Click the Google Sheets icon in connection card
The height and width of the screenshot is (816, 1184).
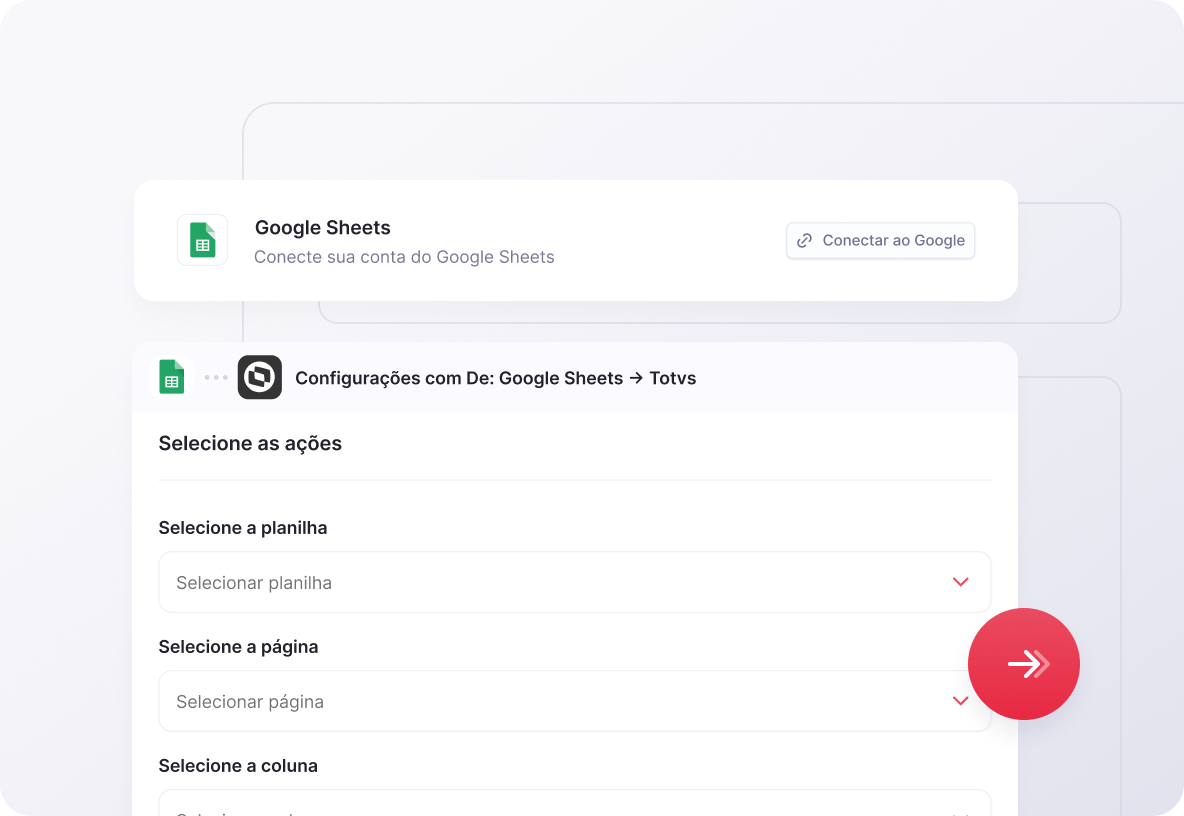(x=202, y=240)
